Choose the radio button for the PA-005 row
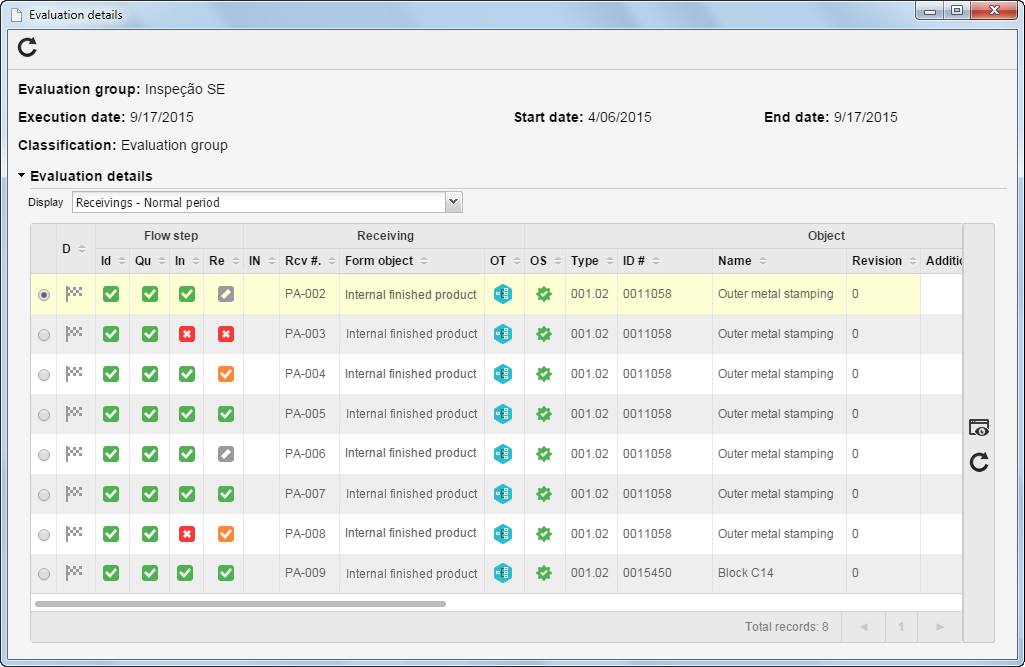The image size is (1025, 667). pos(44,415)
